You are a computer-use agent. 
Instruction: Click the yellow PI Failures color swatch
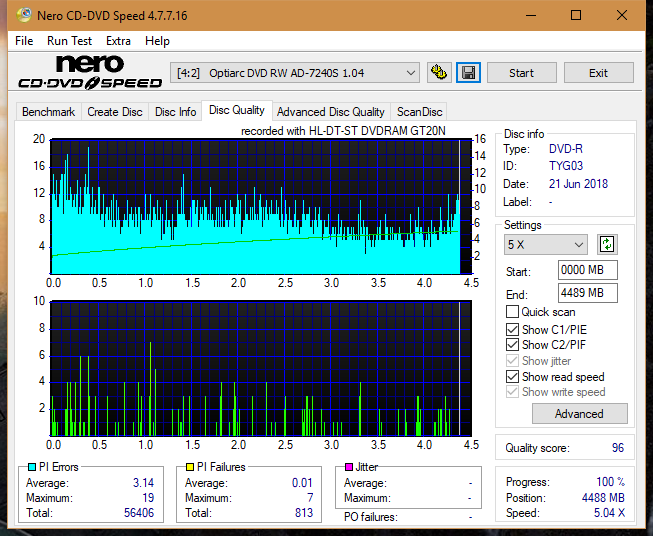[190, 467]
